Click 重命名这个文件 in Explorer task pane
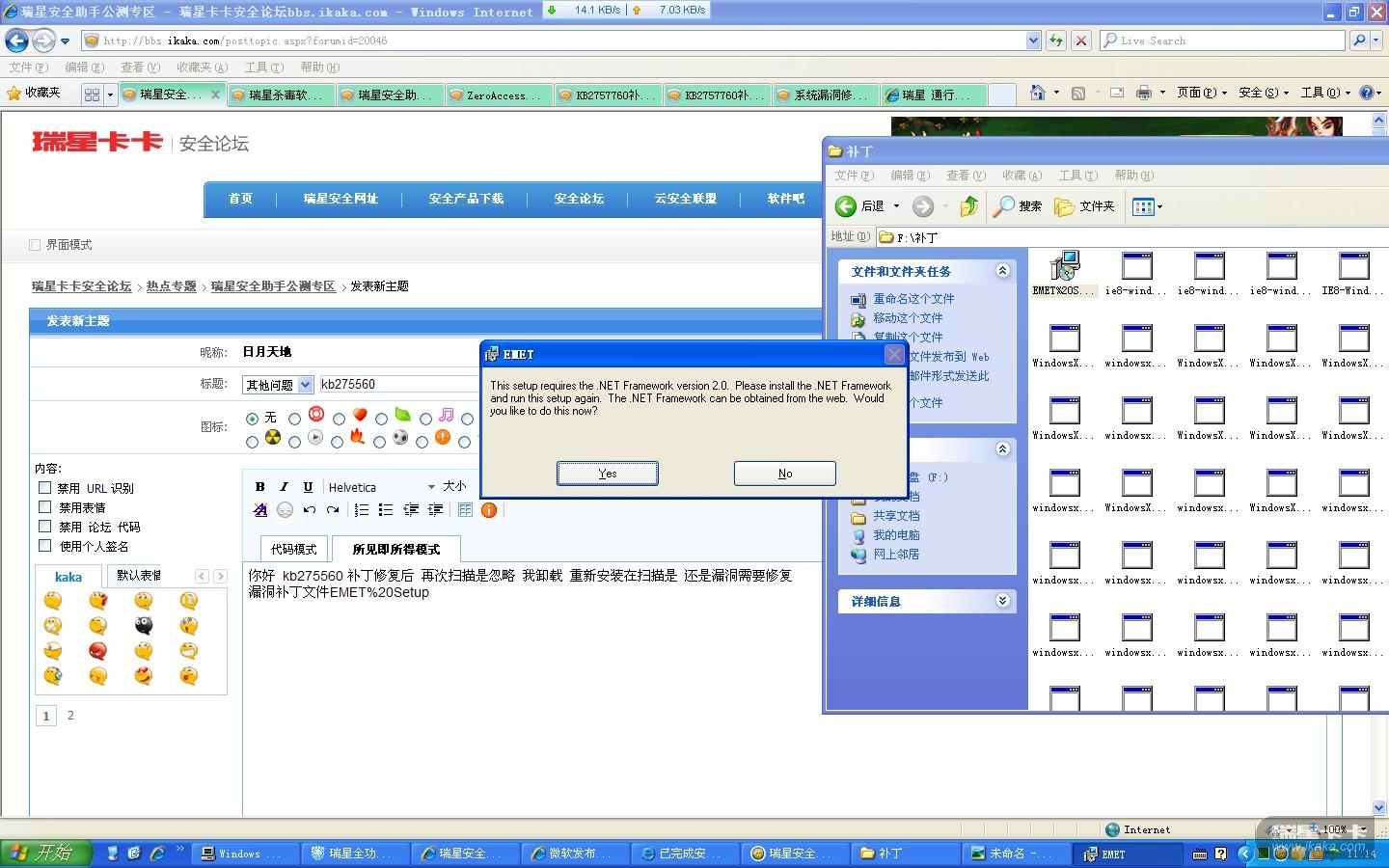Viewport: 1389px width, 868px height. click(x=913, y=299)
